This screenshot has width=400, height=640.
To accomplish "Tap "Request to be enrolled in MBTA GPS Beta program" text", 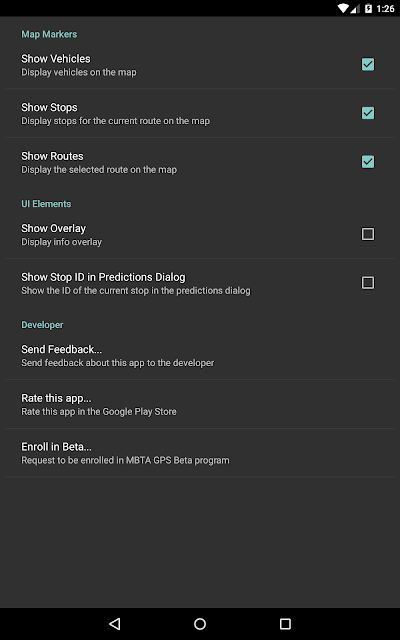I will coord(125,460).
